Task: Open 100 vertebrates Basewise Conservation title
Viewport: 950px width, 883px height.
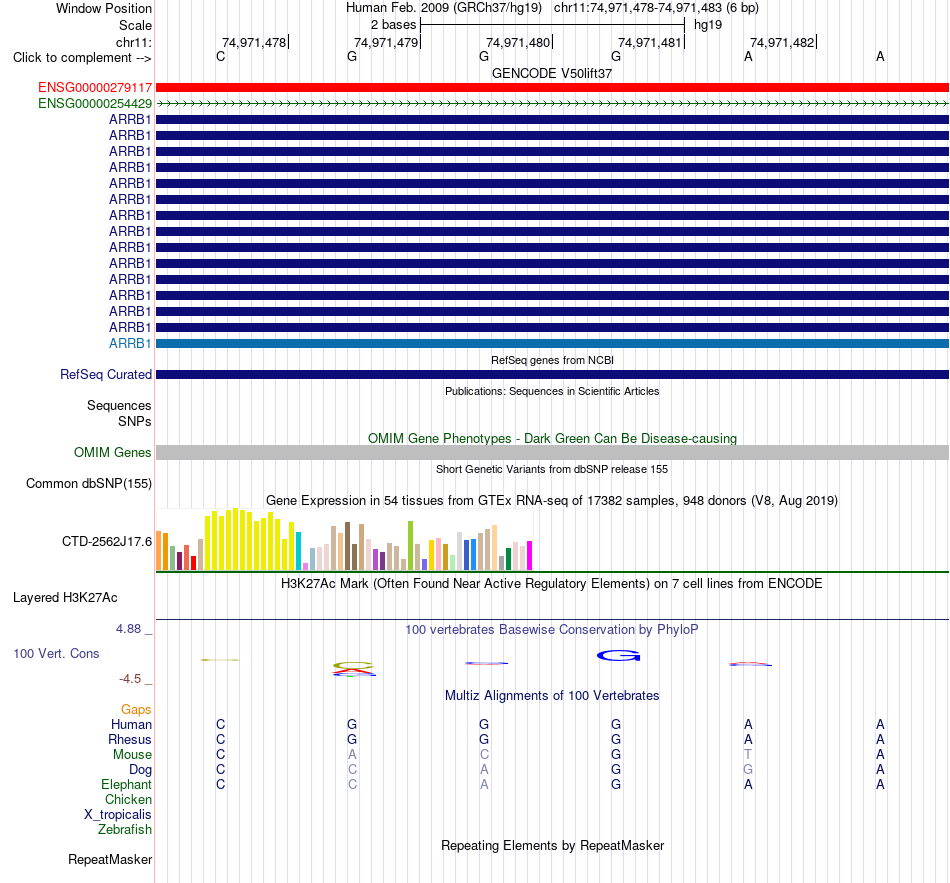Action: click(x=552, y=630)
